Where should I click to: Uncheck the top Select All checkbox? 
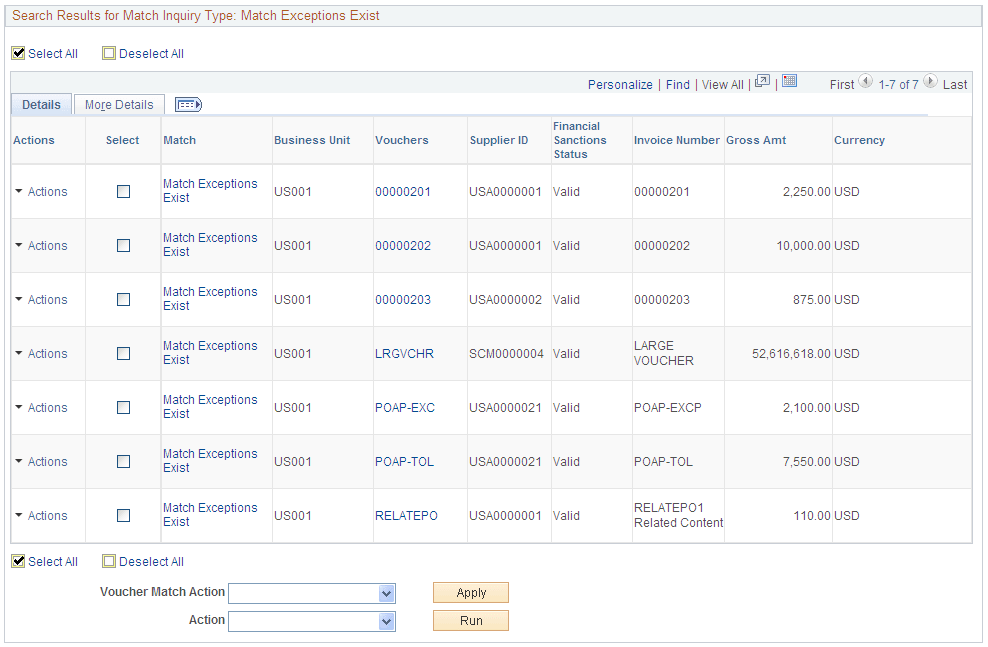(x=18, y=52)
